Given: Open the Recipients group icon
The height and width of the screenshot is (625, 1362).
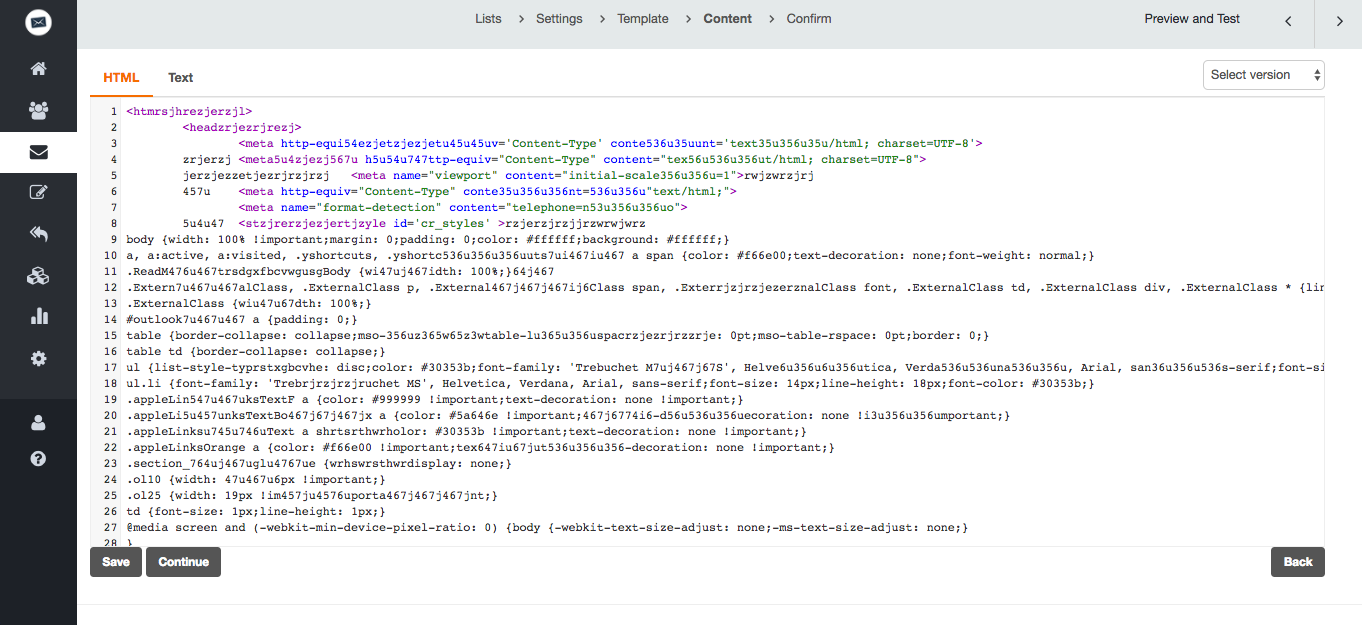Looking at the screenshot, I should point(38,110).
